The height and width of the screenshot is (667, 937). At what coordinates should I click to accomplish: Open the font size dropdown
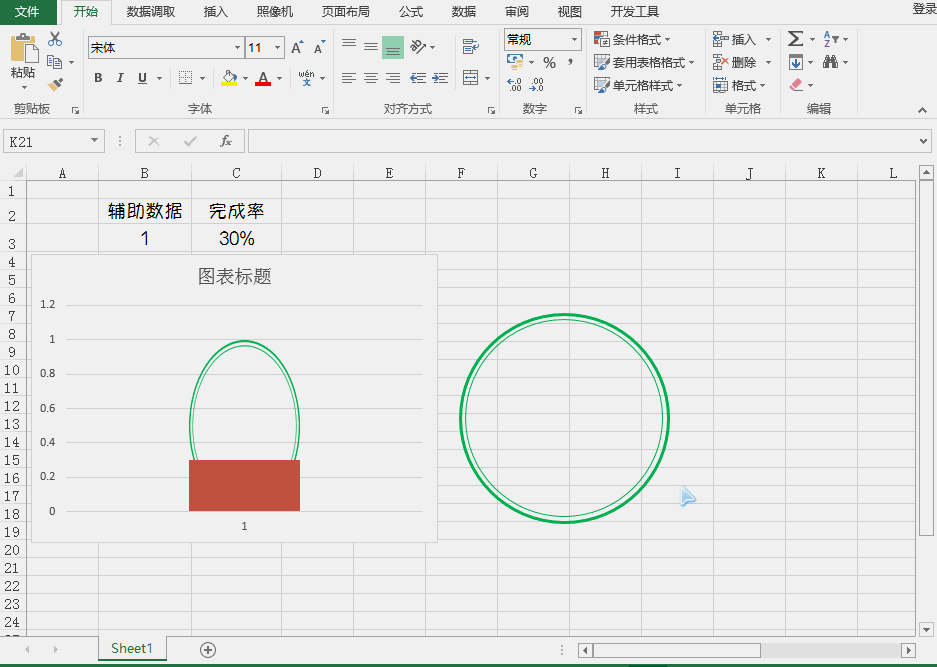[x=276, y=47]
